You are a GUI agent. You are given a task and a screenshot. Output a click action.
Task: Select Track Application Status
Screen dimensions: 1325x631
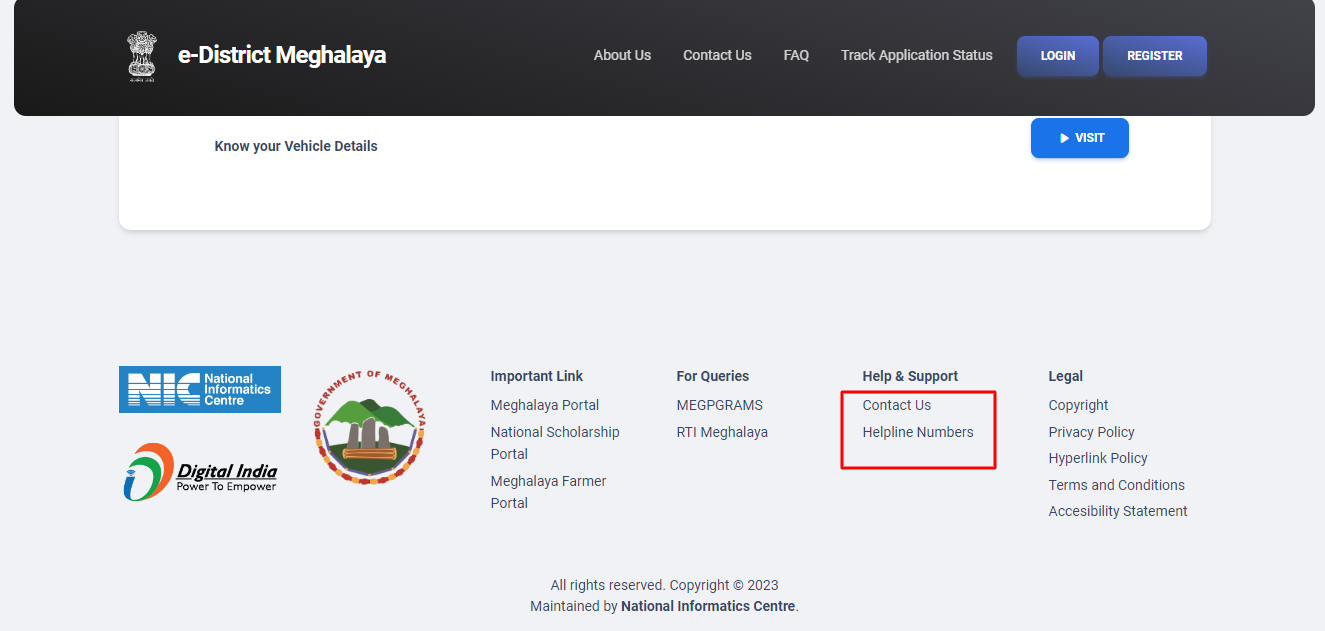tap(916, 55)
